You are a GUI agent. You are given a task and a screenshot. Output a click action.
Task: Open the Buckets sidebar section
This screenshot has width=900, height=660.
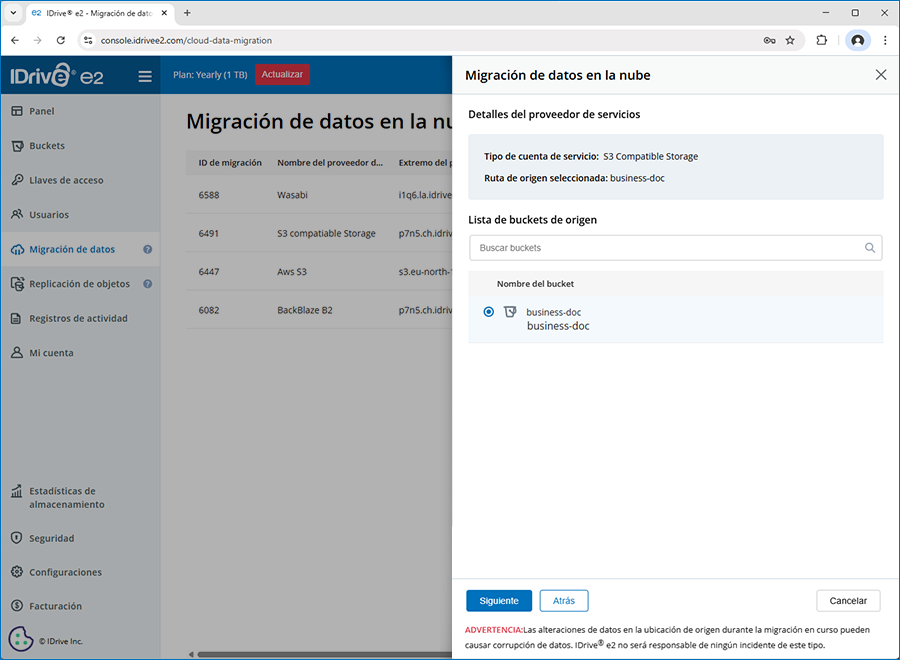click(x=47, y=146)
